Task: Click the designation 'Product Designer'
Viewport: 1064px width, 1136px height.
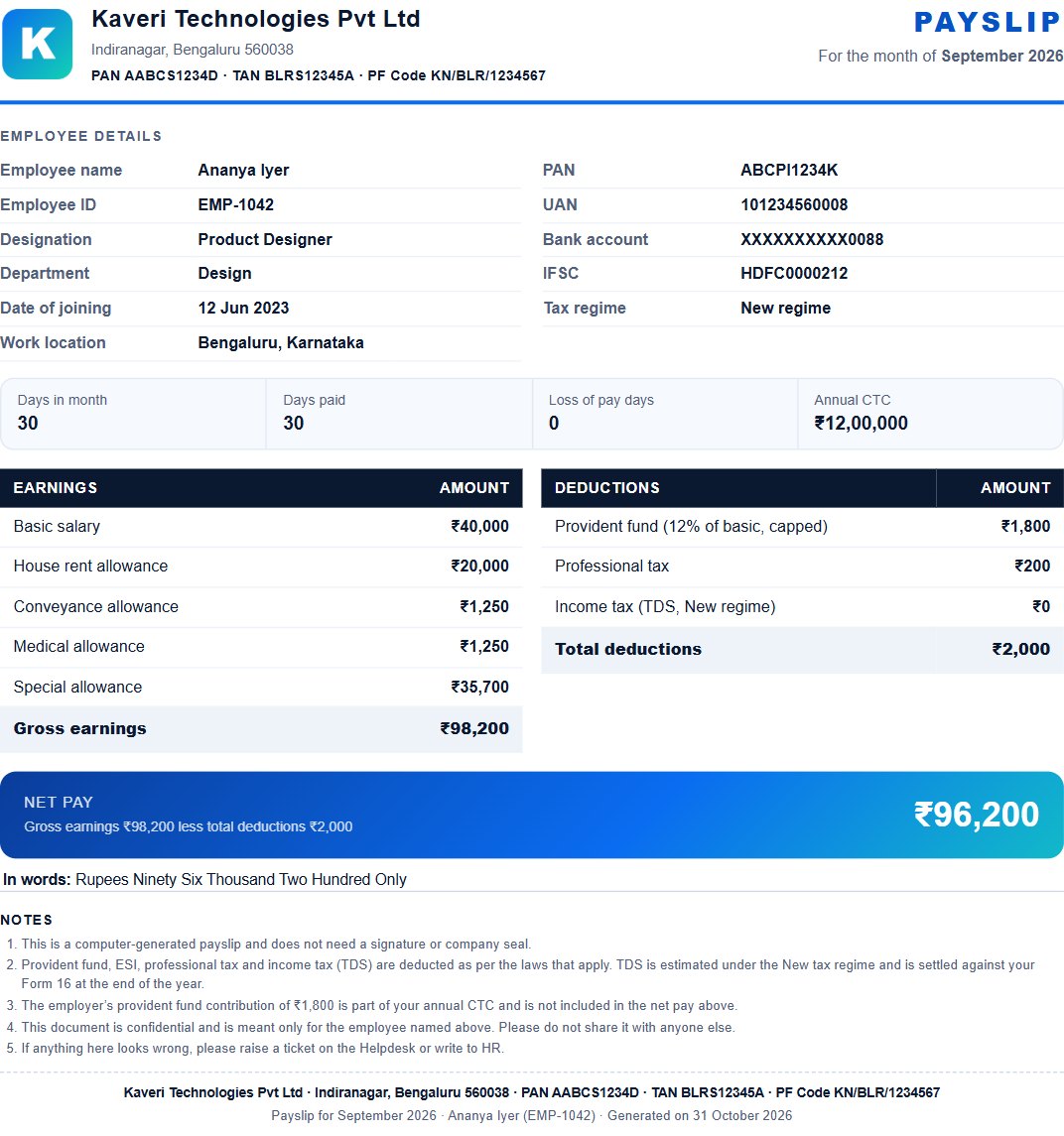Action: (x=265, y=240)
